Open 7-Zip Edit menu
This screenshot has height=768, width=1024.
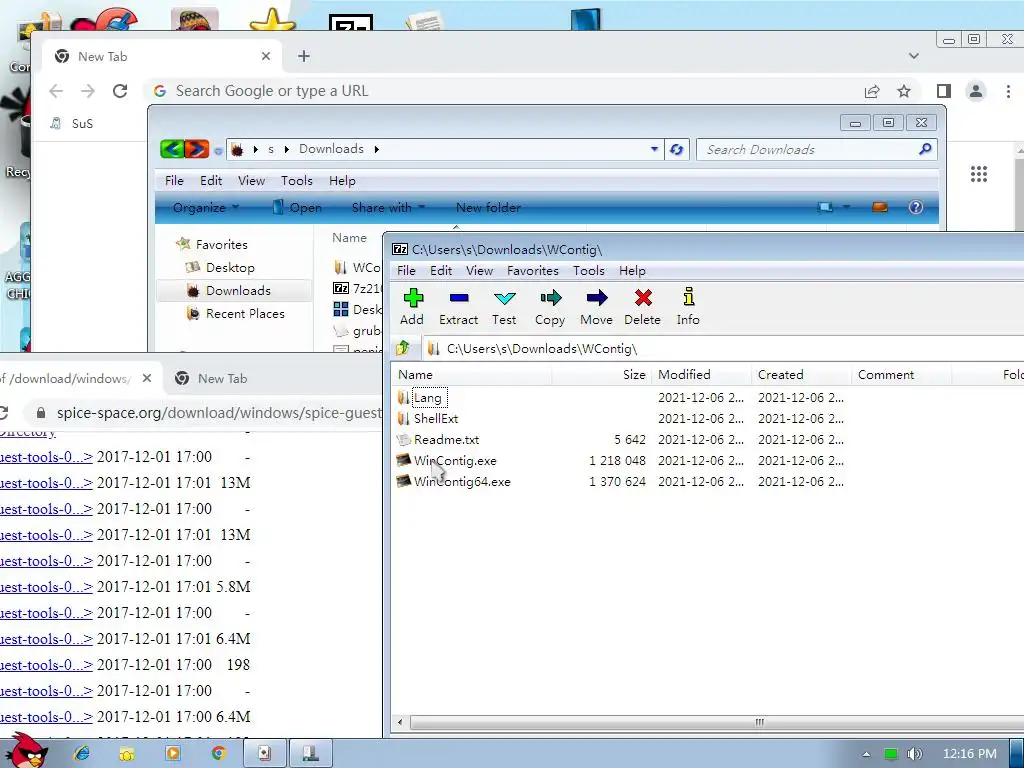click(x=441, y=270)
